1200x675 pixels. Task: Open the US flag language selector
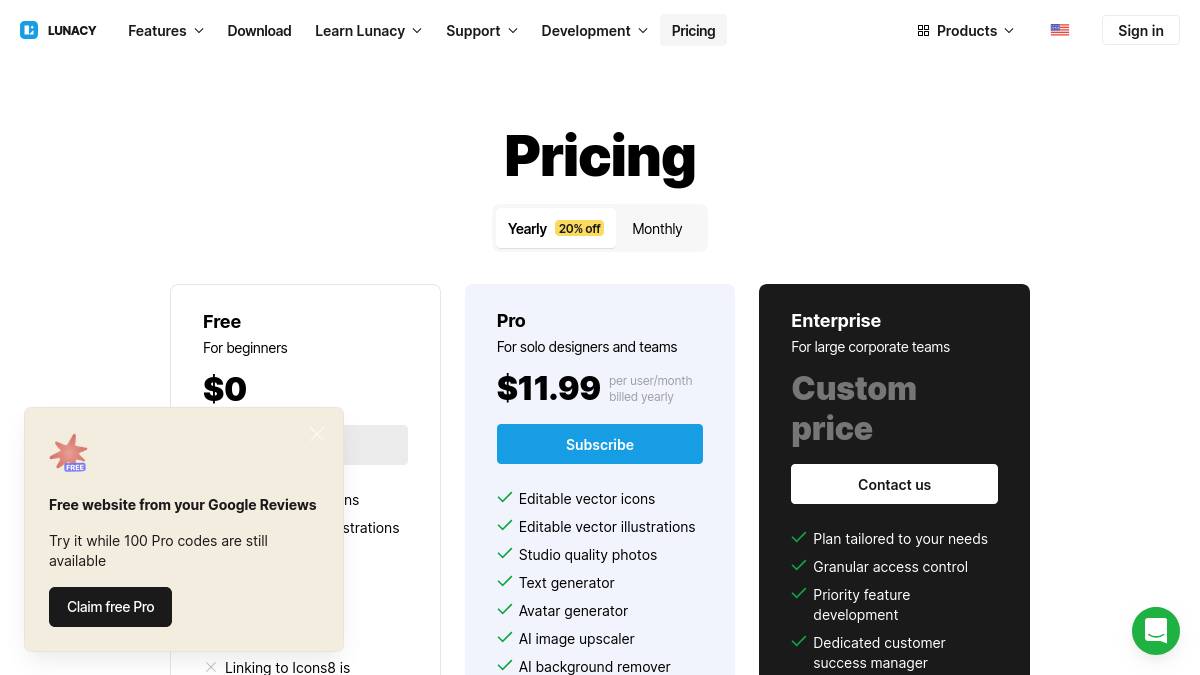tap(1060, 30)
